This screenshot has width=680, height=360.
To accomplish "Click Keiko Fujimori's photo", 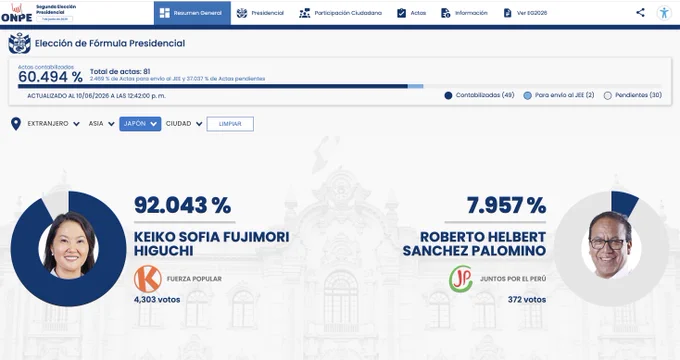I will click(x=69, y=246).
